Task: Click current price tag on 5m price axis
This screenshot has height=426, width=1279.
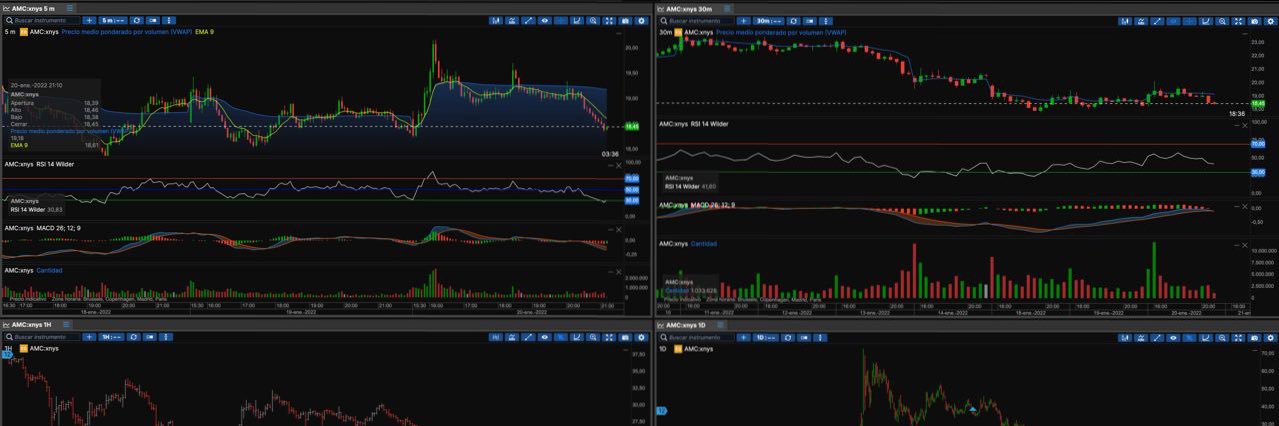Action: click(x=632, y=127)
